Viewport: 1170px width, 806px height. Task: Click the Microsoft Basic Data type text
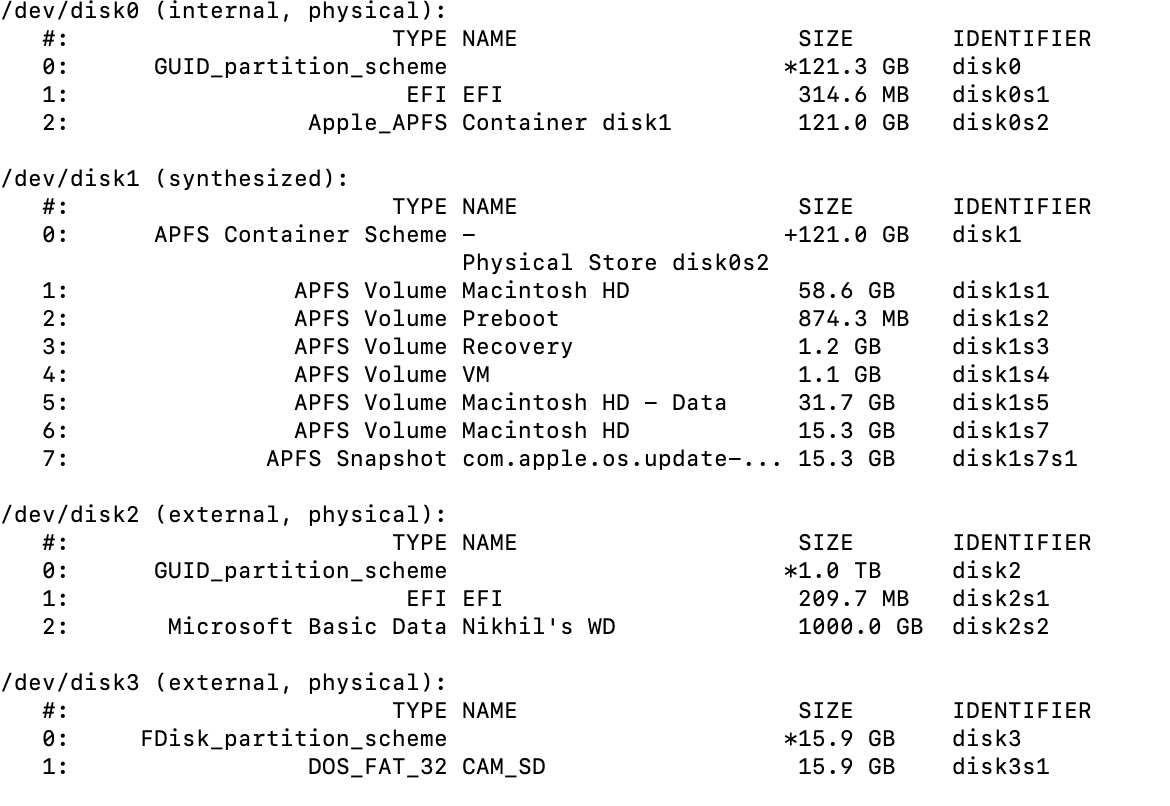307,627
